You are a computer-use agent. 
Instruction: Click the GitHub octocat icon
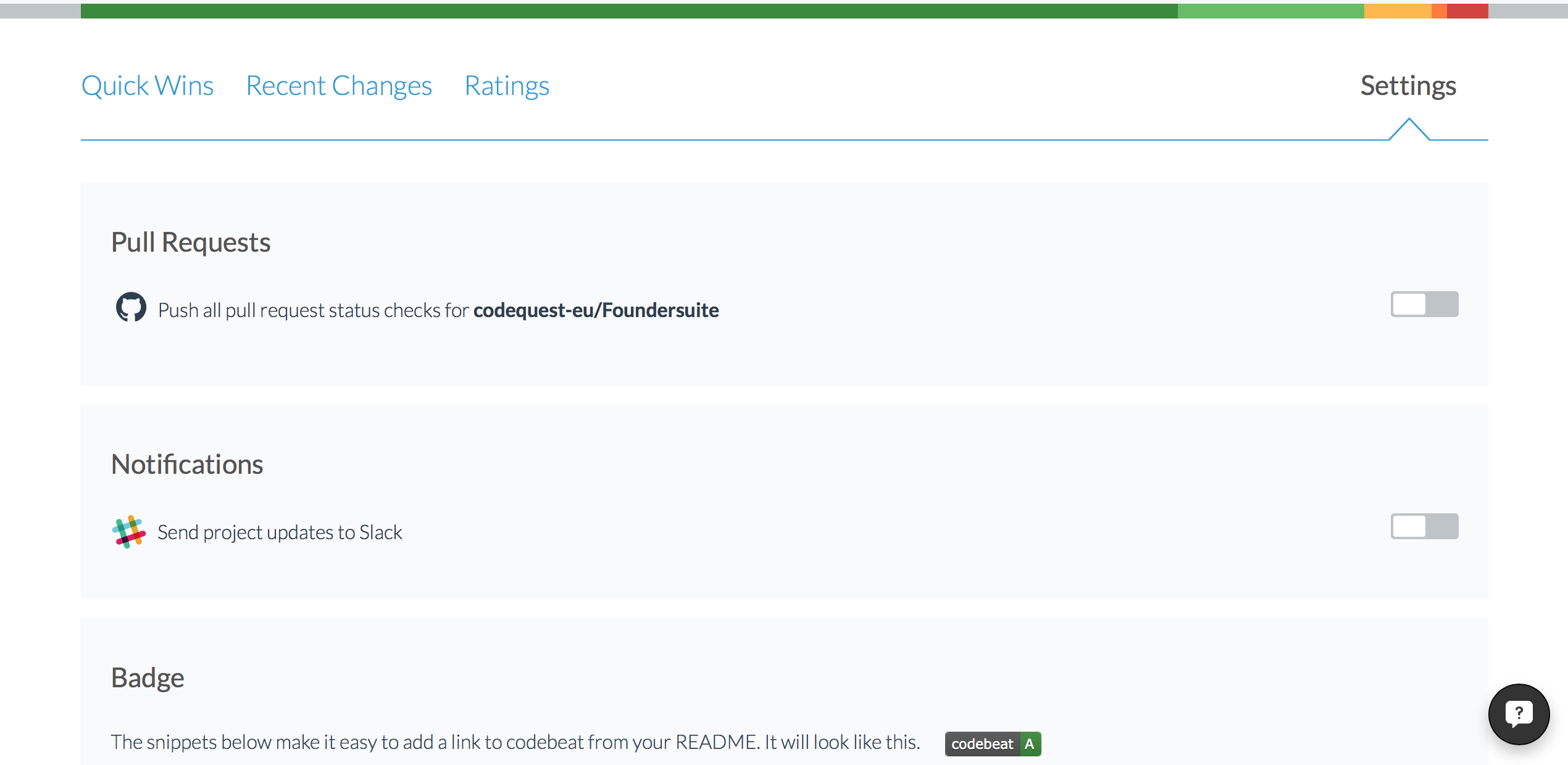131,307
